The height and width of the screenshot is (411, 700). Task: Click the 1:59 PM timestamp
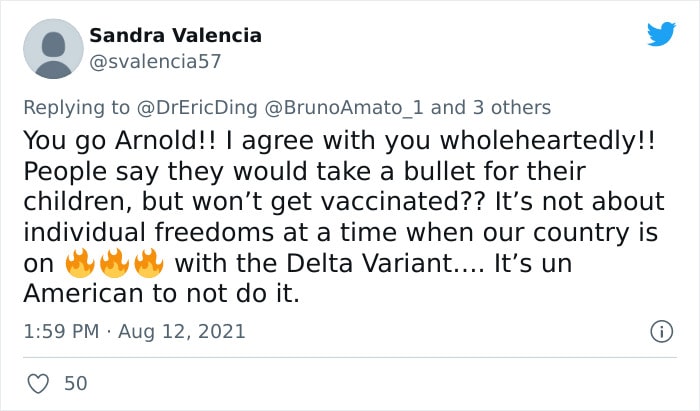pyautogui.click(x=61, y=332)
